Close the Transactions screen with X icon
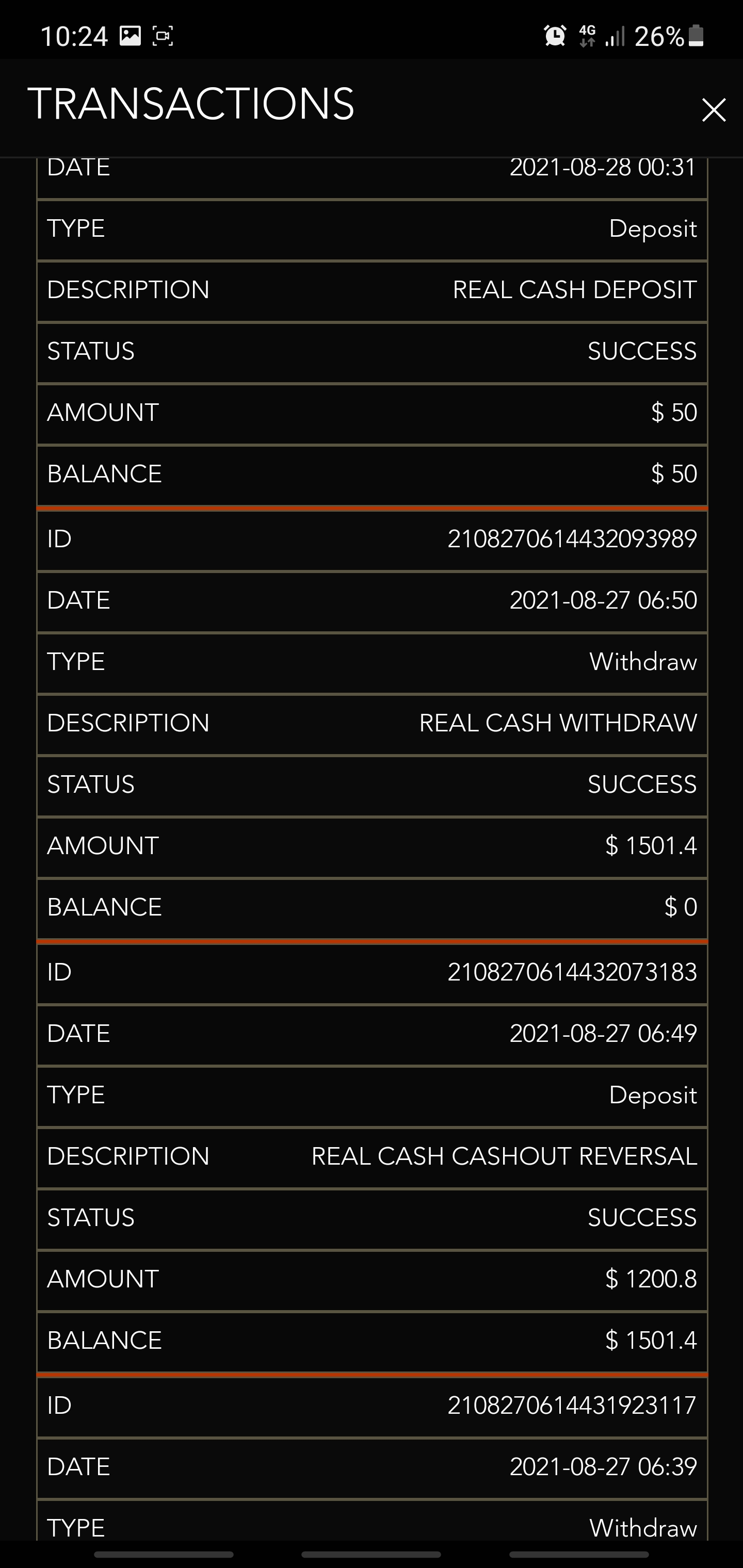Viewport: 743px width, 1568px height. coord(713,110)
